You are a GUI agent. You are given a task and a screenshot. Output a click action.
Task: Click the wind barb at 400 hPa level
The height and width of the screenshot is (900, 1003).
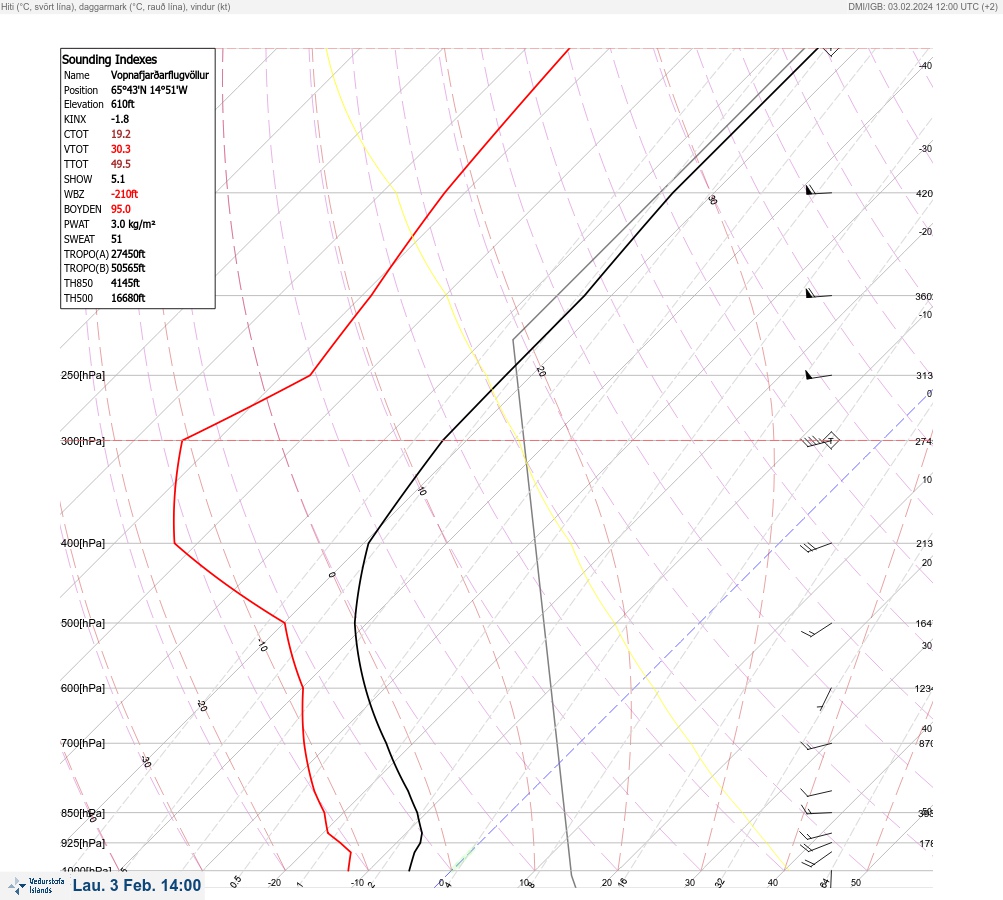coord(816,547)
